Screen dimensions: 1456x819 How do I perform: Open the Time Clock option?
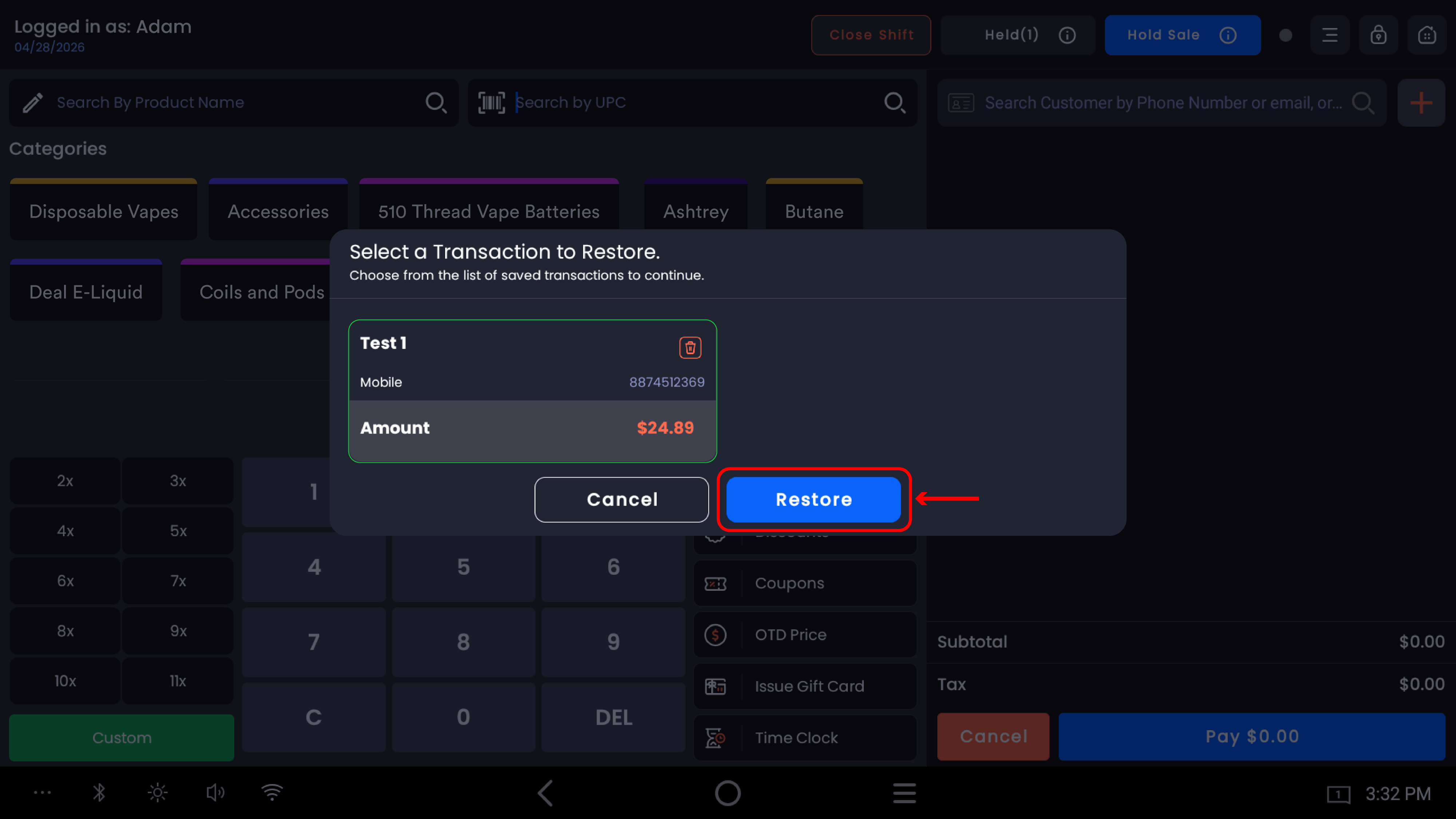(x=805, y=737)
